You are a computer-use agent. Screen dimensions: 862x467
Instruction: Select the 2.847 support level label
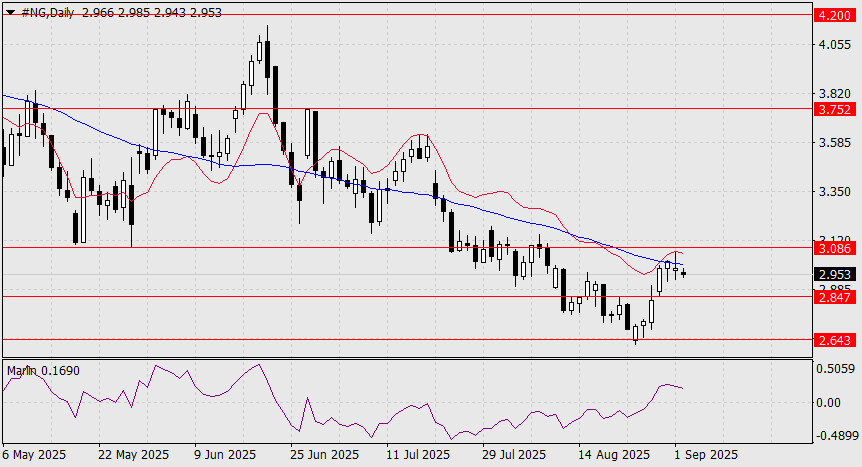tap(835, 298)
